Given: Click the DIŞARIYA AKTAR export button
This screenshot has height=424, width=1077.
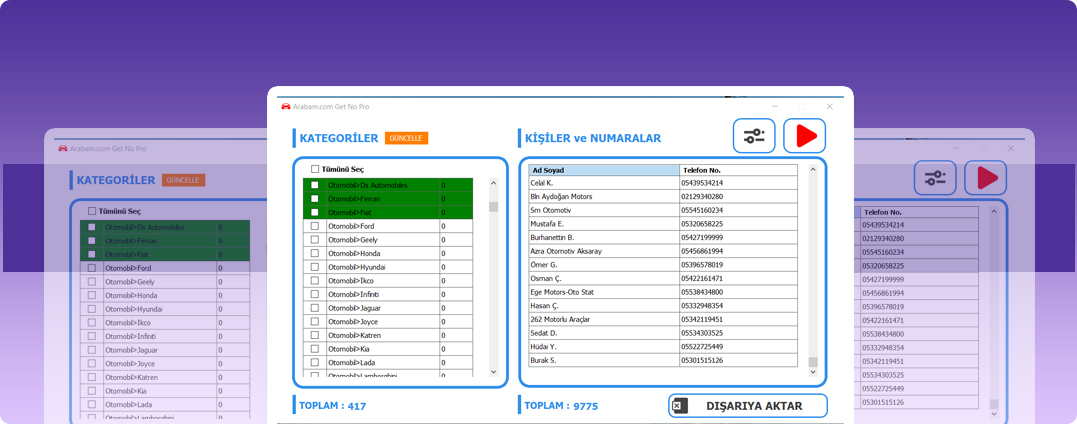Looking at the screenshot, I should [748, 406].
